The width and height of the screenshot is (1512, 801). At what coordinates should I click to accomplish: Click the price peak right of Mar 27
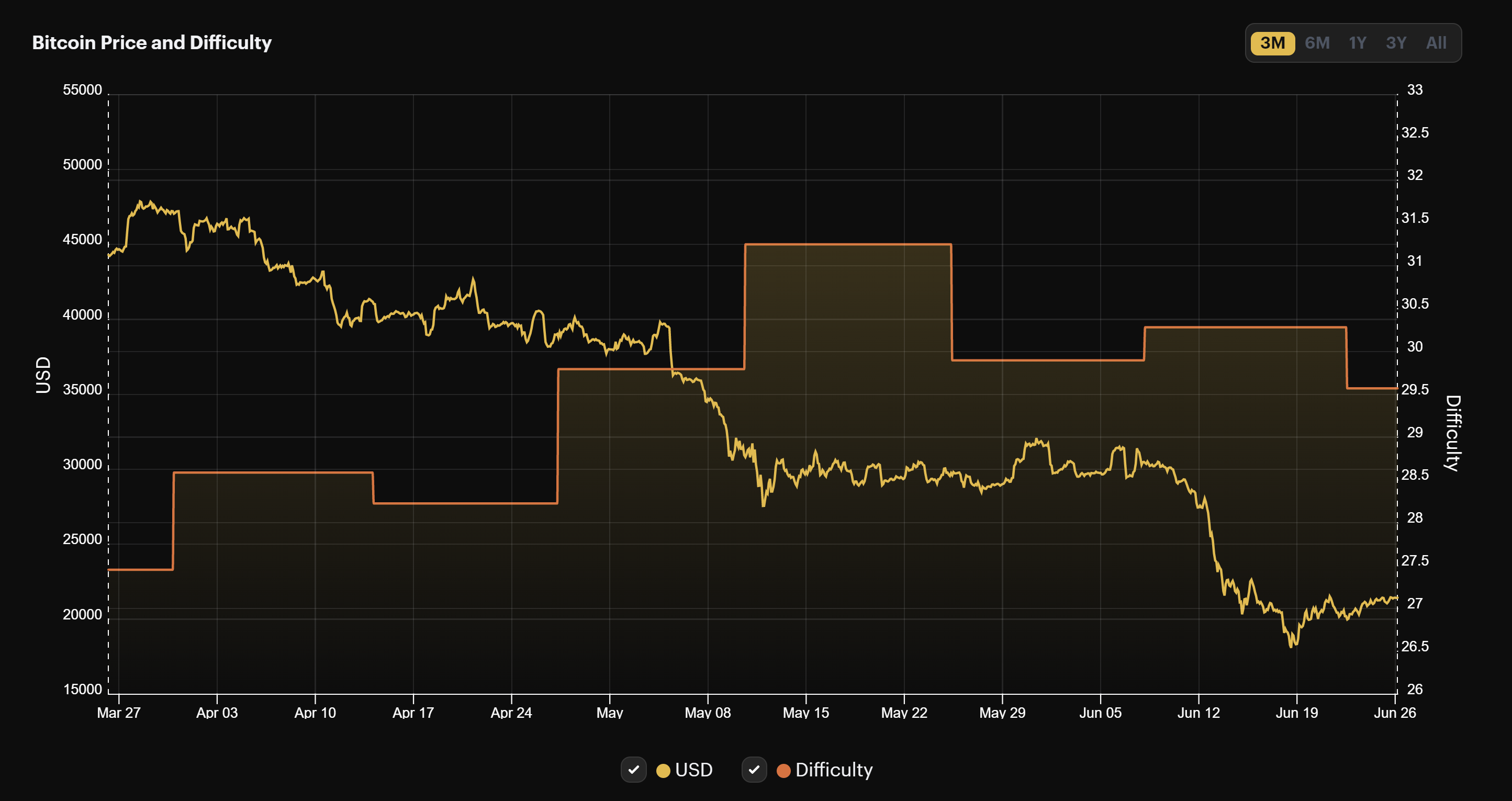(140, 202)
